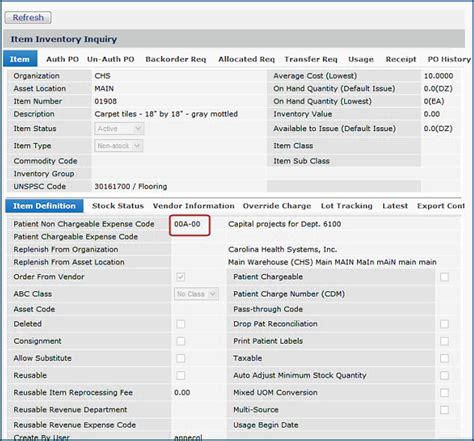The image size is (474, 441).
Task: Select the Lot Tracking tab
Action: (x=347, y=206)
